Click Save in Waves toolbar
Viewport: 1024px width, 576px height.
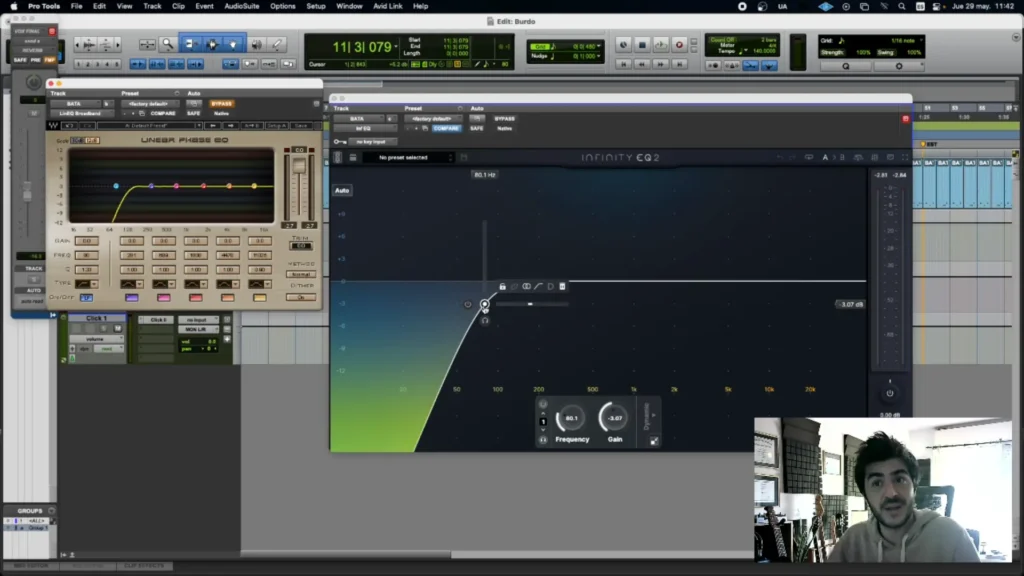[301, 125]
